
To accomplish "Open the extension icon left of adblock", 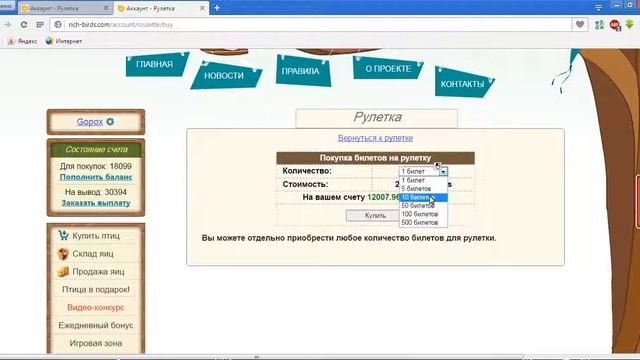I will point(599,24).
